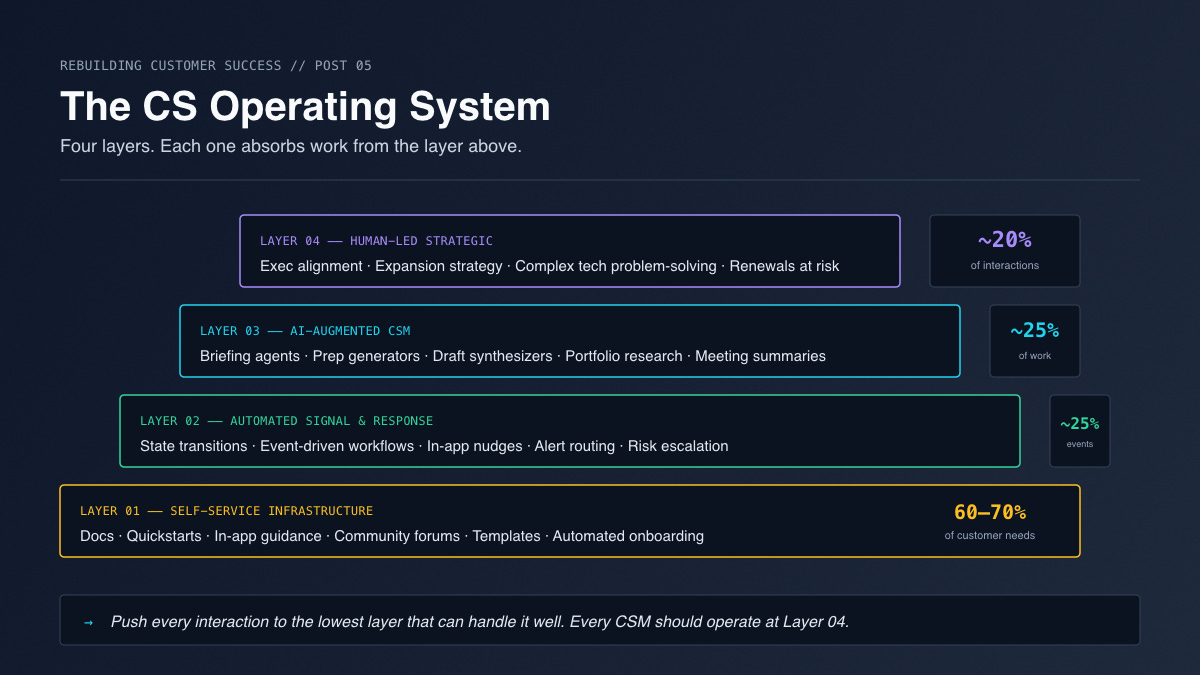Click the text 'Briefing agents' in Layer 03
The height and width of the screenshot is (675, 1200).
[x=250, y=356]
